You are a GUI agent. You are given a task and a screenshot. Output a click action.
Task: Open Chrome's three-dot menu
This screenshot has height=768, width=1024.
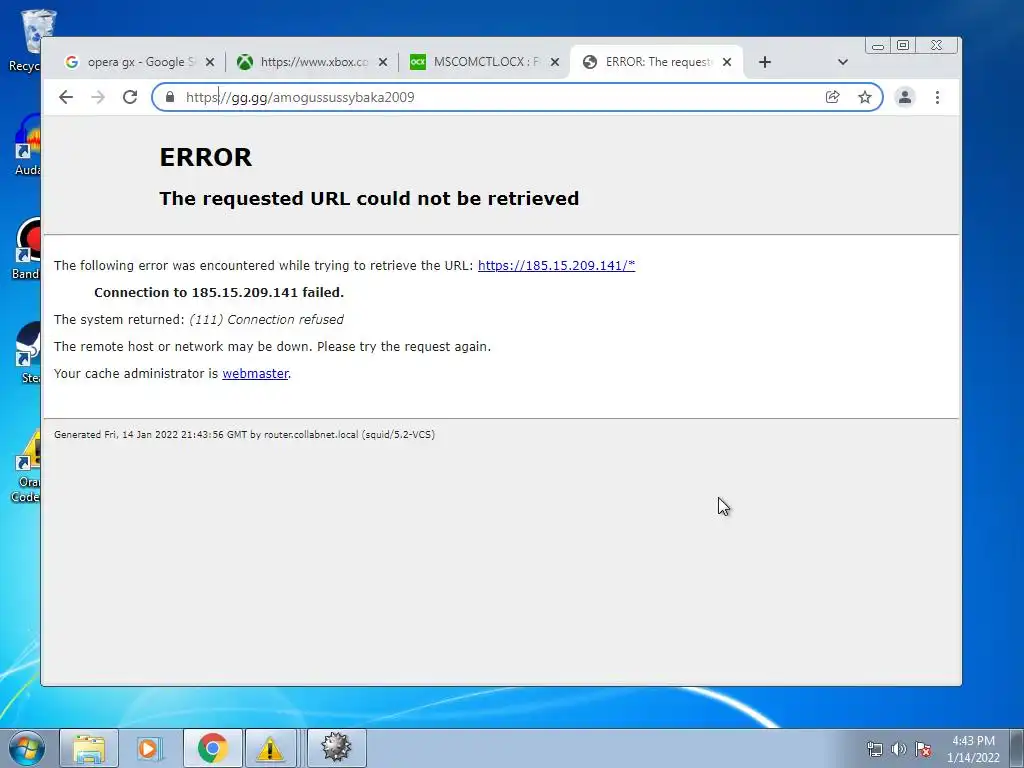[937, 97]
